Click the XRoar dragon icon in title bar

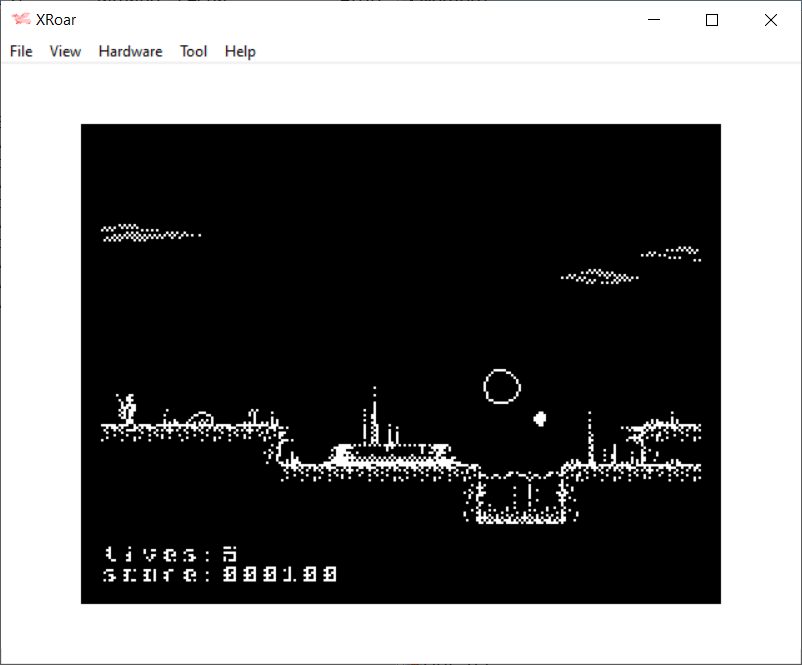[x=20, y=20]
